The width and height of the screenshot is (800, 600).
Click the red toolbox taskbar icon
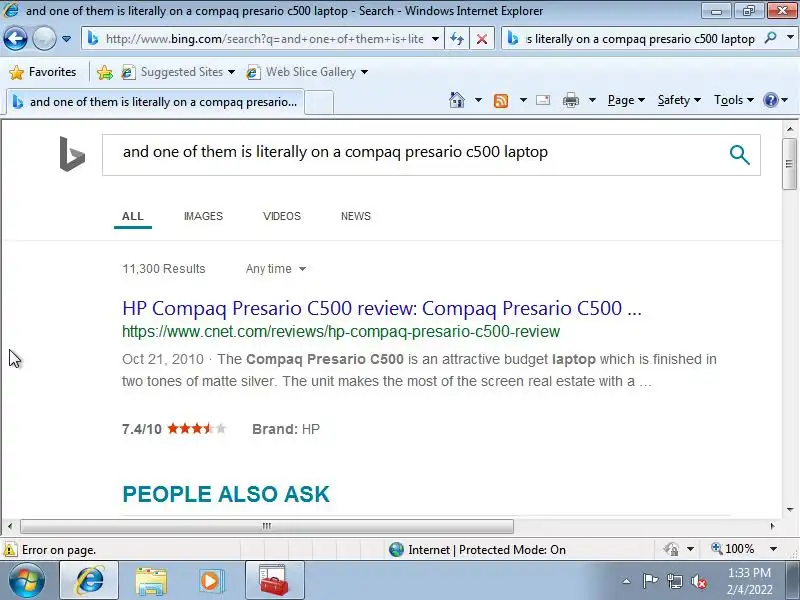tap(274, 581)
